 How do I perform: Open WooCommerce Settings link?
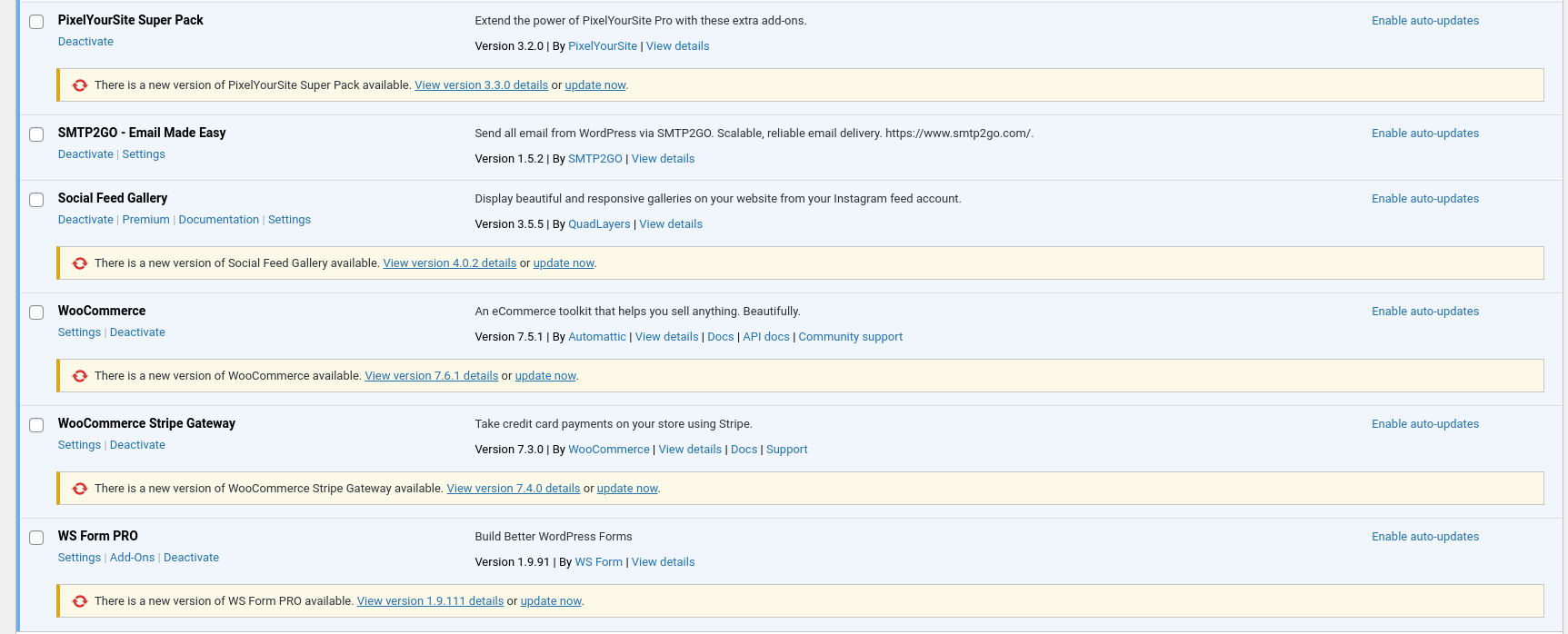(x=79, y=332)
